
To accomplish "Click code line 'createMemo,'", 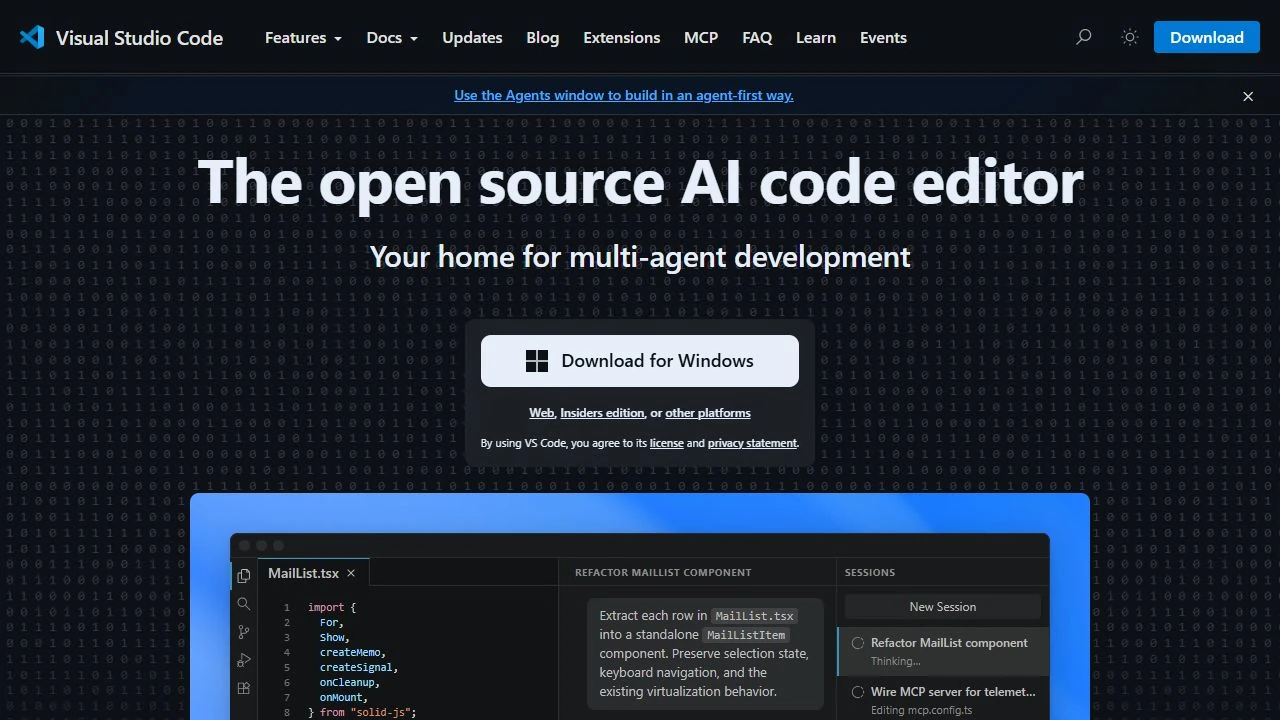I will click(x=352, y=652).
